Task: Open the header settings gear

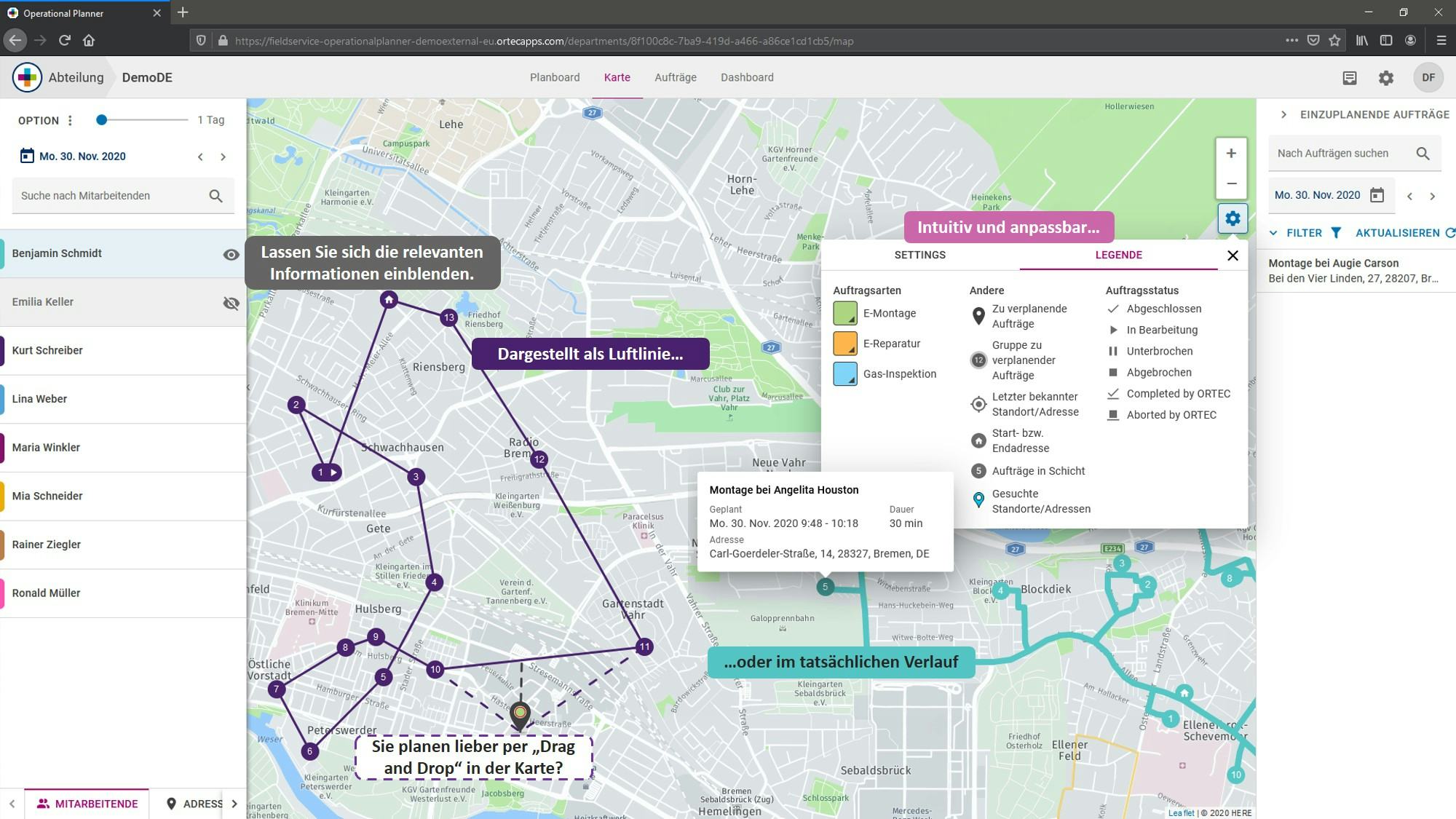Action: click(x=1385, y=78)
